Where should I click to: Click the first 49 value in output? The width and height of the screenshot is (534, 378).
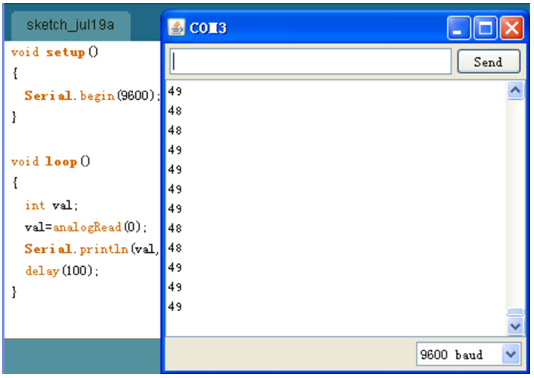point(175,91)
